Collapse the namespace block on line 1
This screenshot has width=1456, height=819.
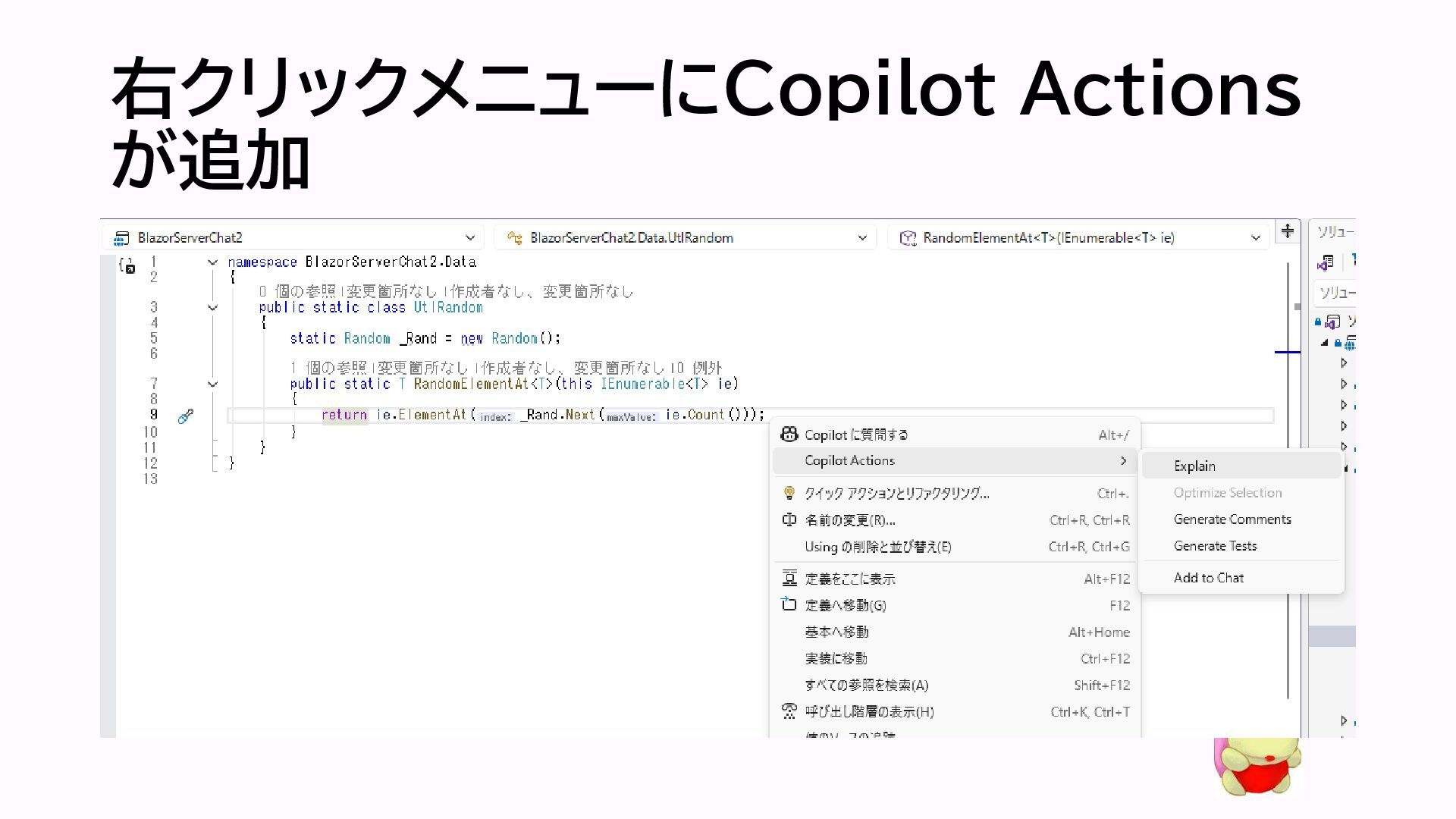point(213,262)
